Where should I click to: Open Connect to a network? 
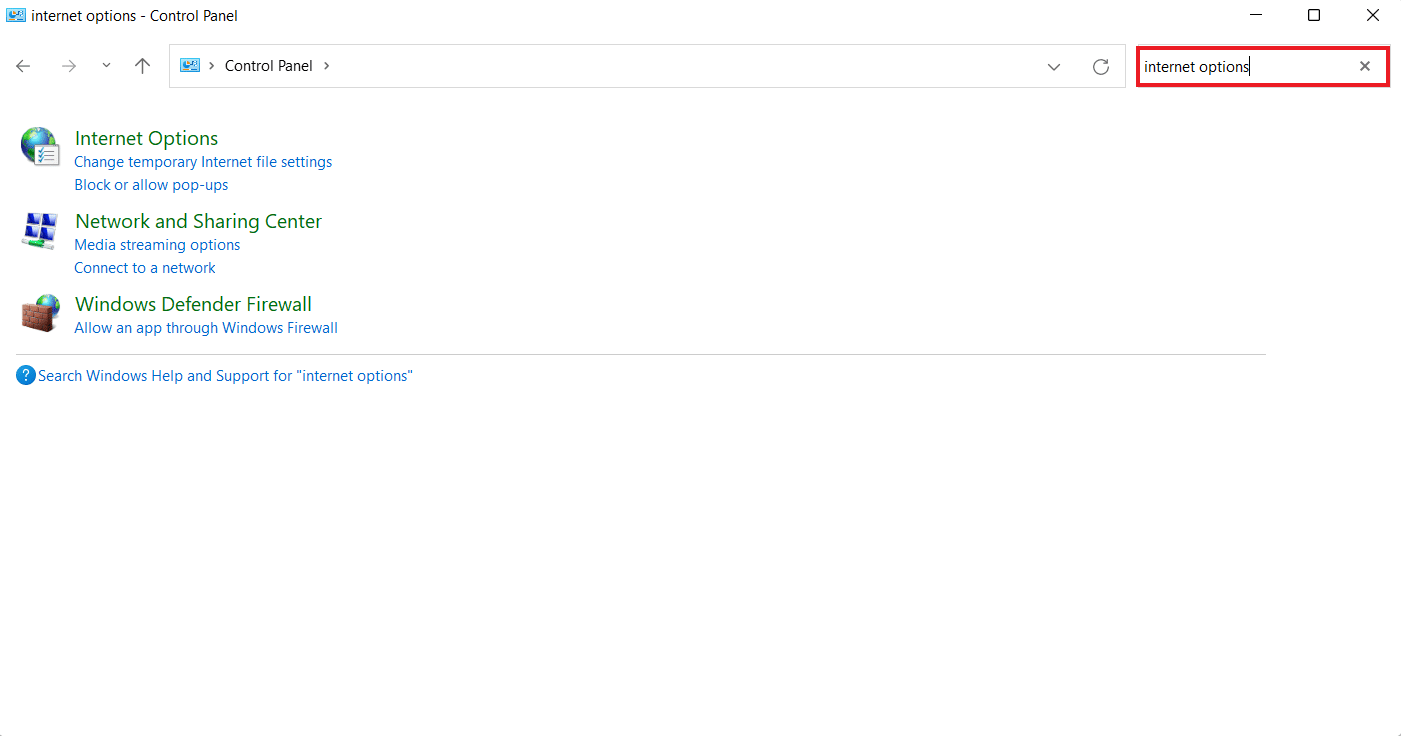pyautogui.click(x=145, y=268)
